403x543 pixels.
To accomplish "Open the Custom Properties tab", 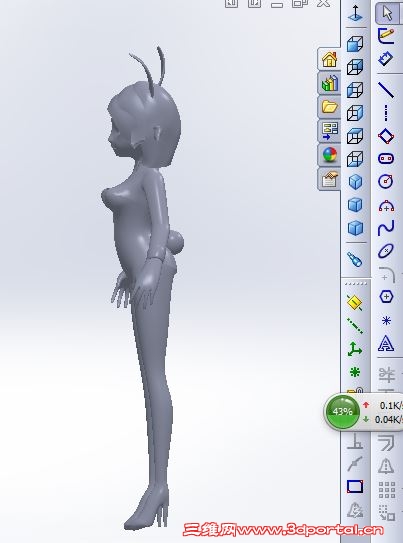I will 329,179.
